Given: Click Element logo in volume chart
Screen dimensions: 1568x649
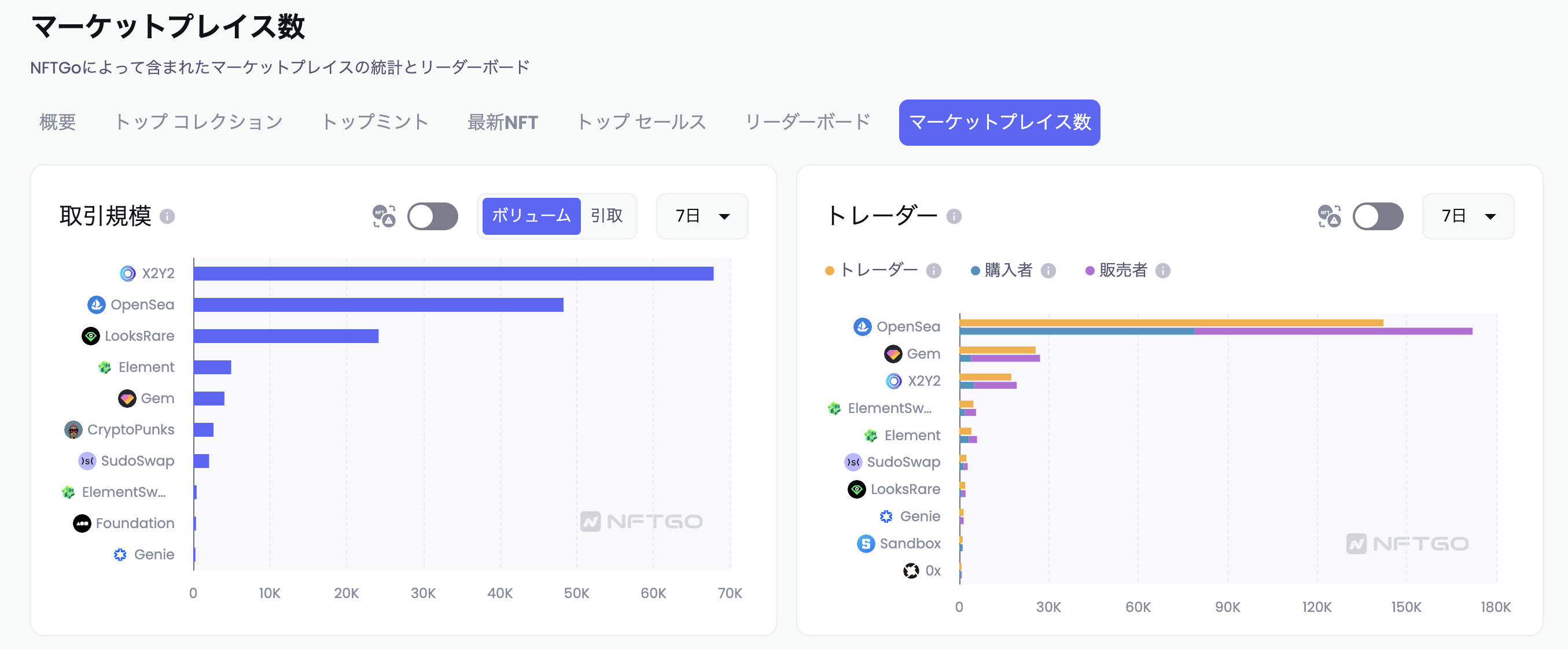Looking at the screenshot, I should 105,367.
